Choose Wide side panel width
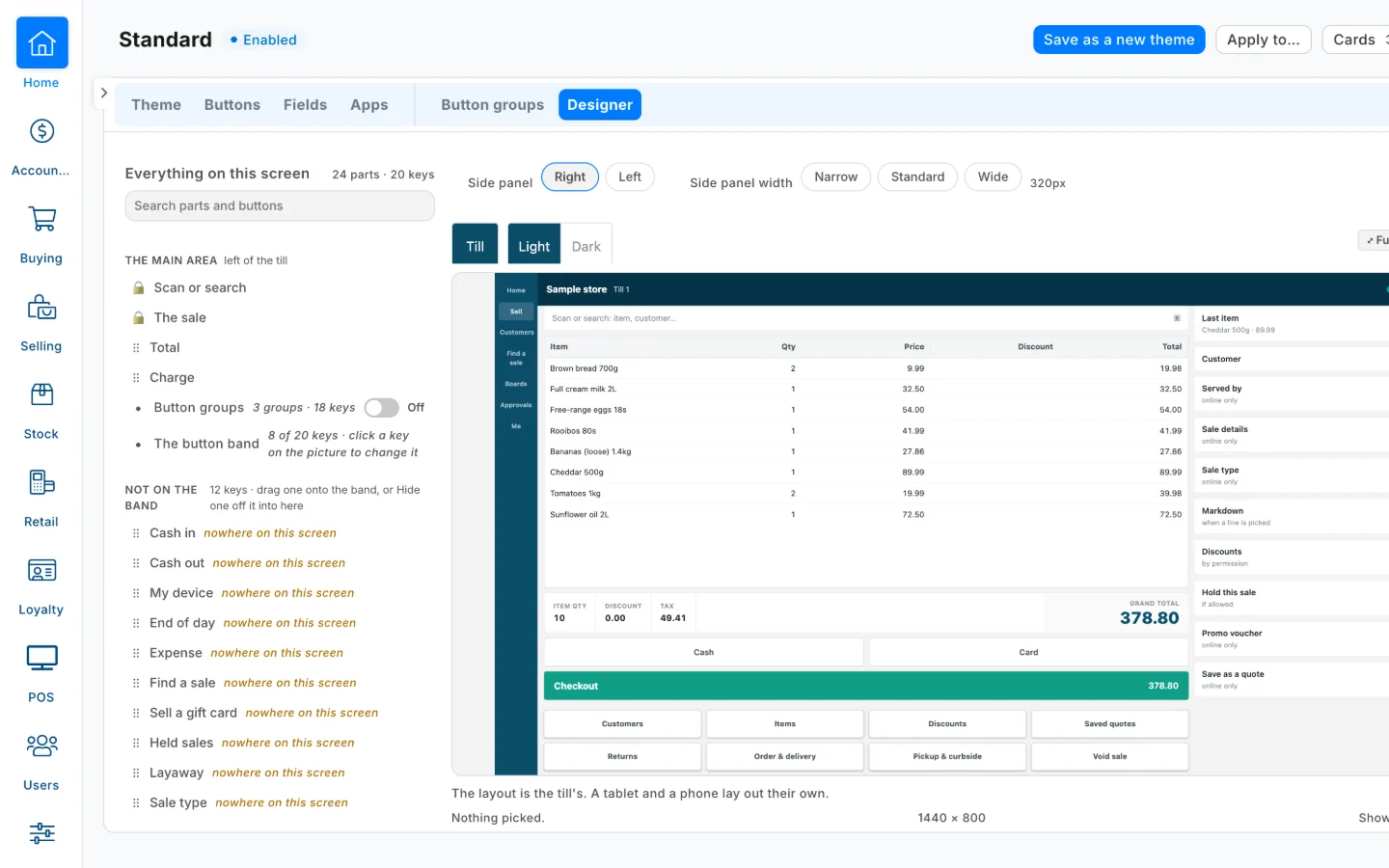The image size is (1389, 868). (994, 177)
